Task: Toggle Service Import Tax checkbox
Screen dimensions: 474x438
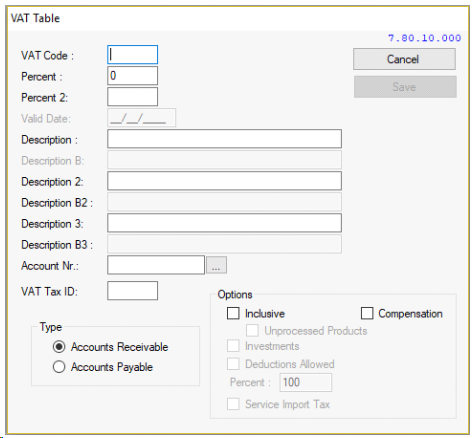Action: point(233,404)
